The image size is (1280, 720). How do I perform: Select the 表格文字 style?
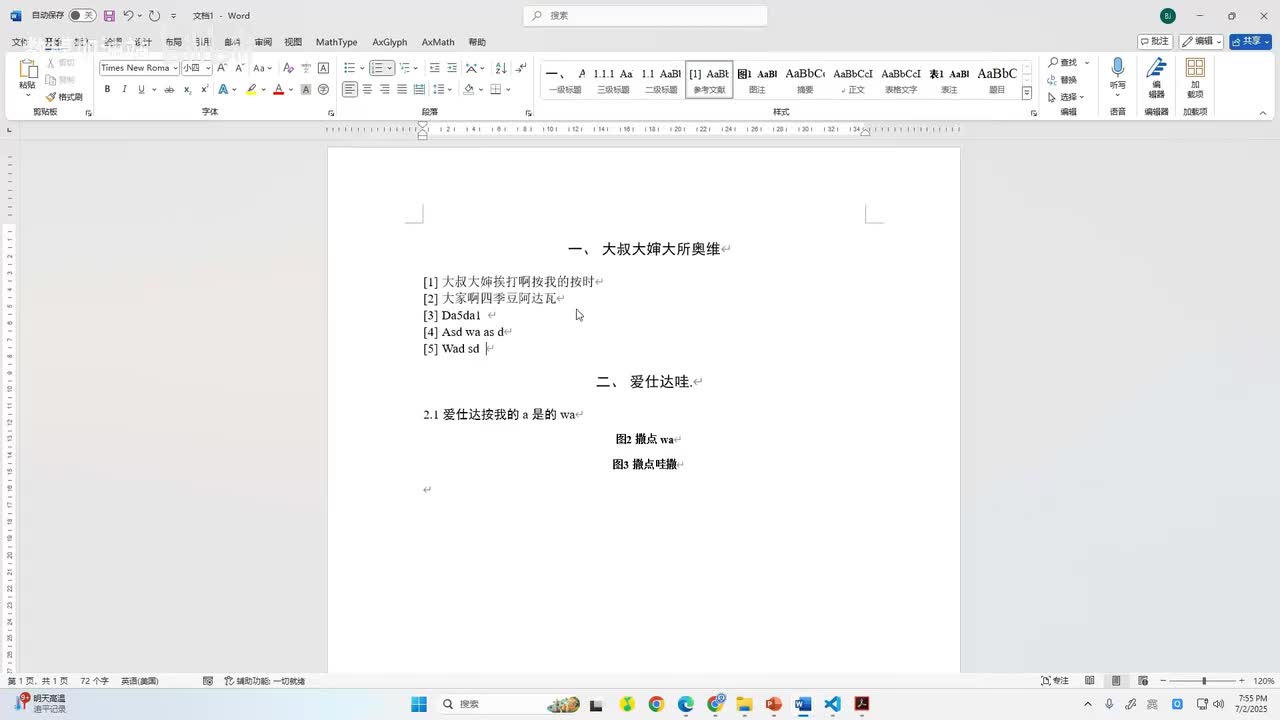[x=901, y=80]
